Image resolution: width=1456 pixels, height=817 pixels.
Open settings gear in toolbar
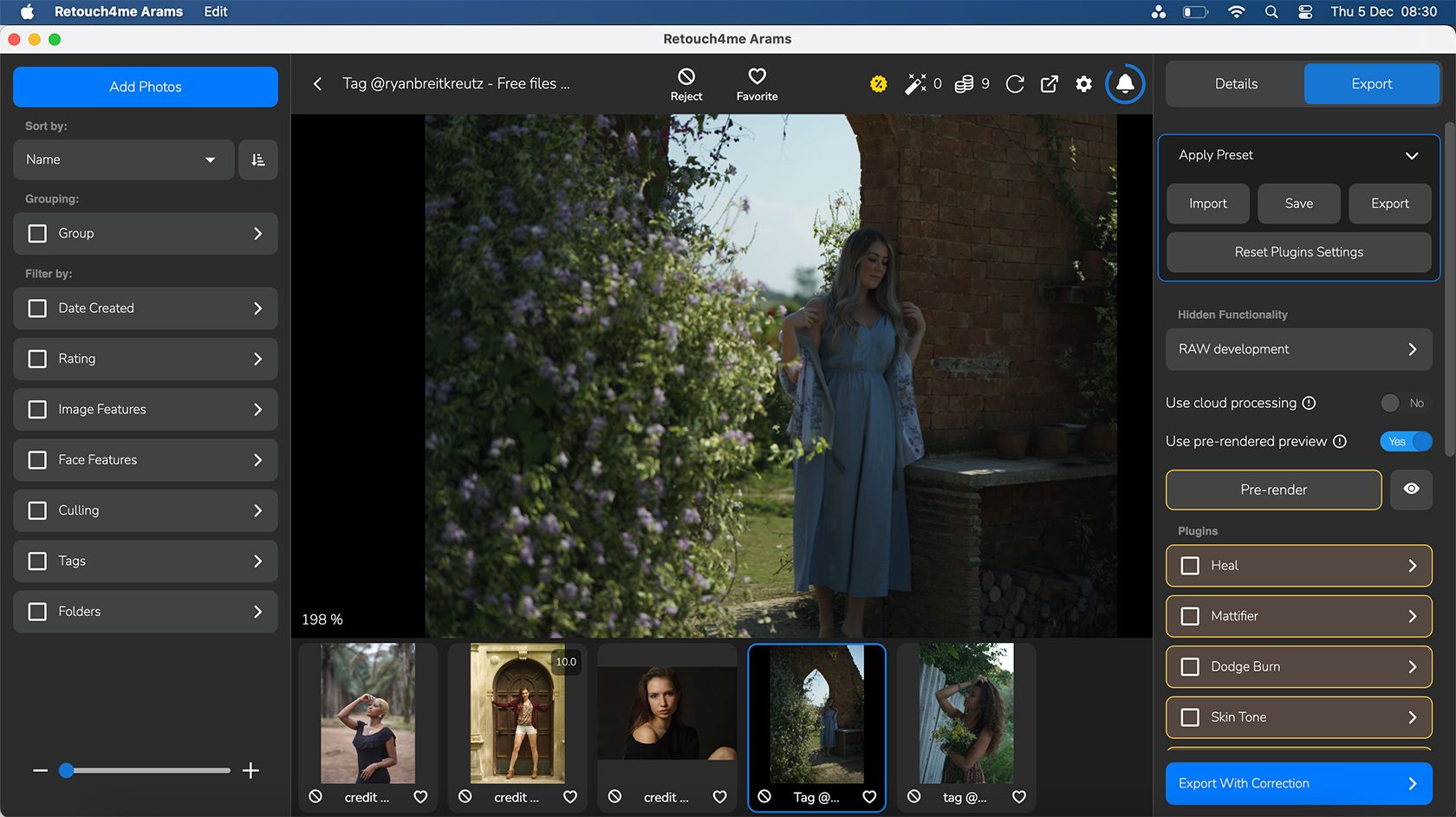pos(1083,83)
